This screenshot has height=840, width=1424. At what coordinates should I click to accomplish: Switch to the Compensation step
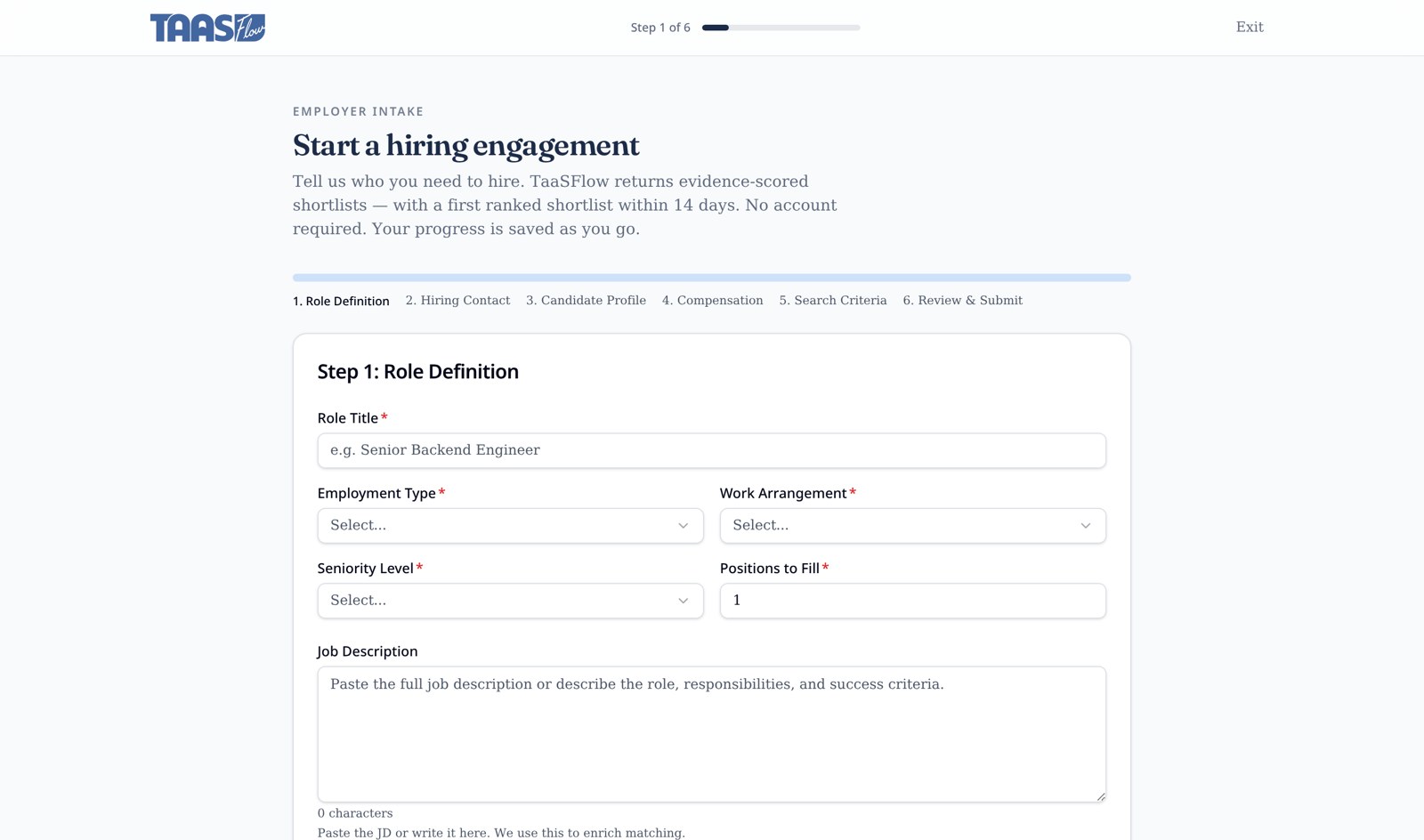coord(712,301)
